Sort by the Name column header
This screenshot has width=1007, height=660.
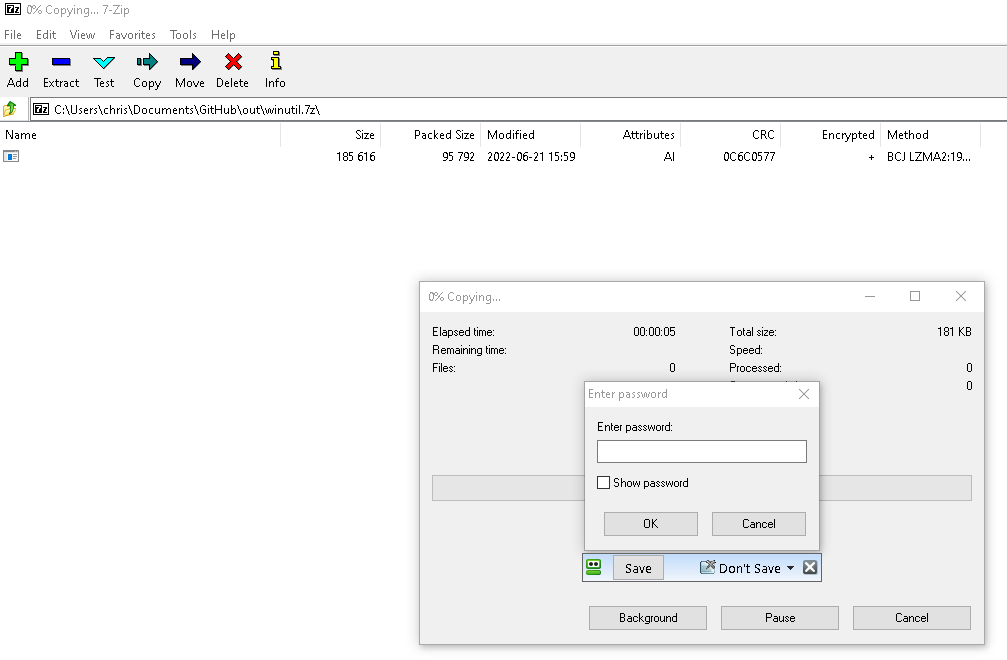[x=140, y=135]
